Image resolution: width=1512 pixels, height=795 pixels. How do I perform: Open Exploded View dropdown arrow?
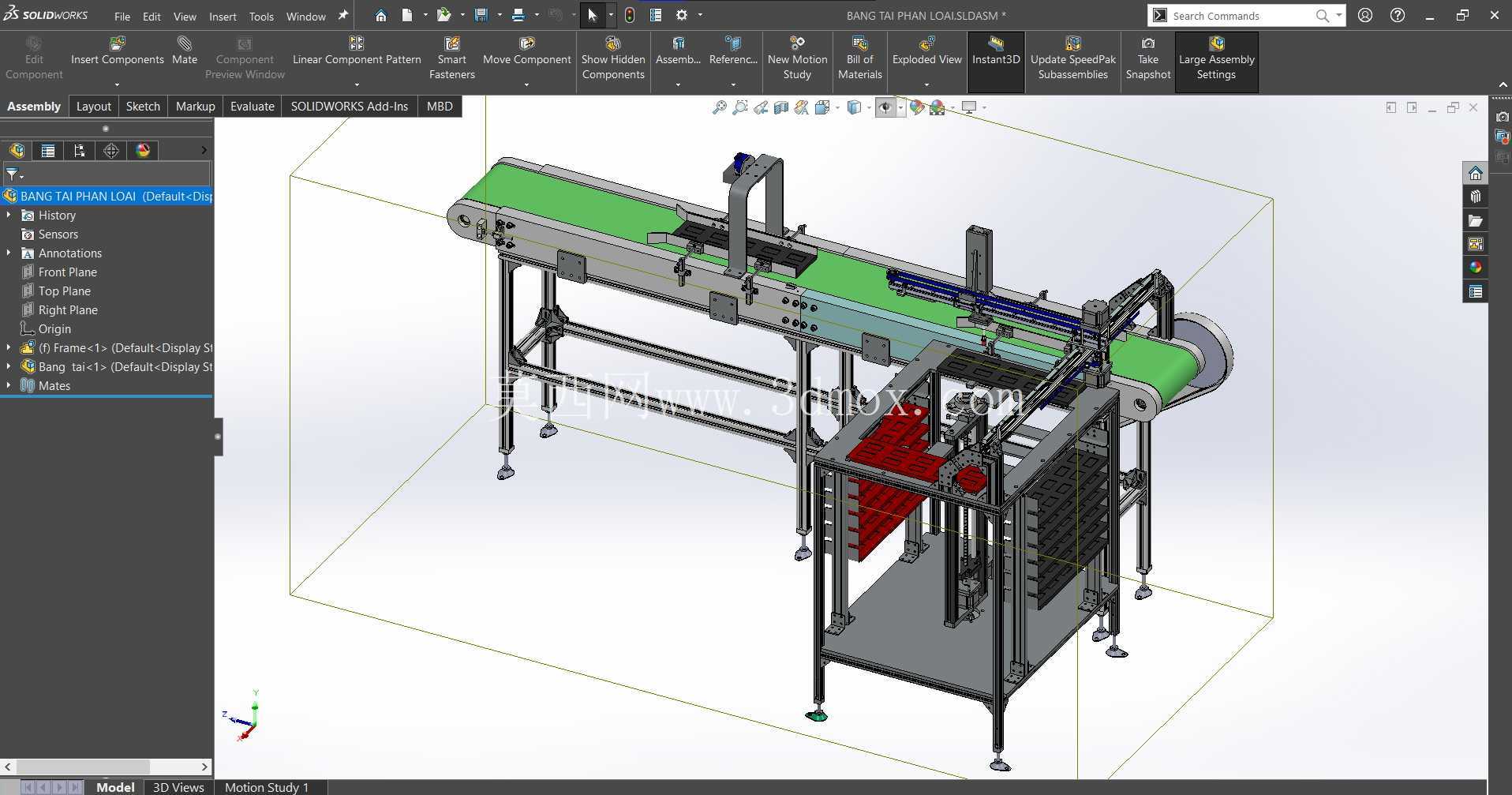[926, 84]
